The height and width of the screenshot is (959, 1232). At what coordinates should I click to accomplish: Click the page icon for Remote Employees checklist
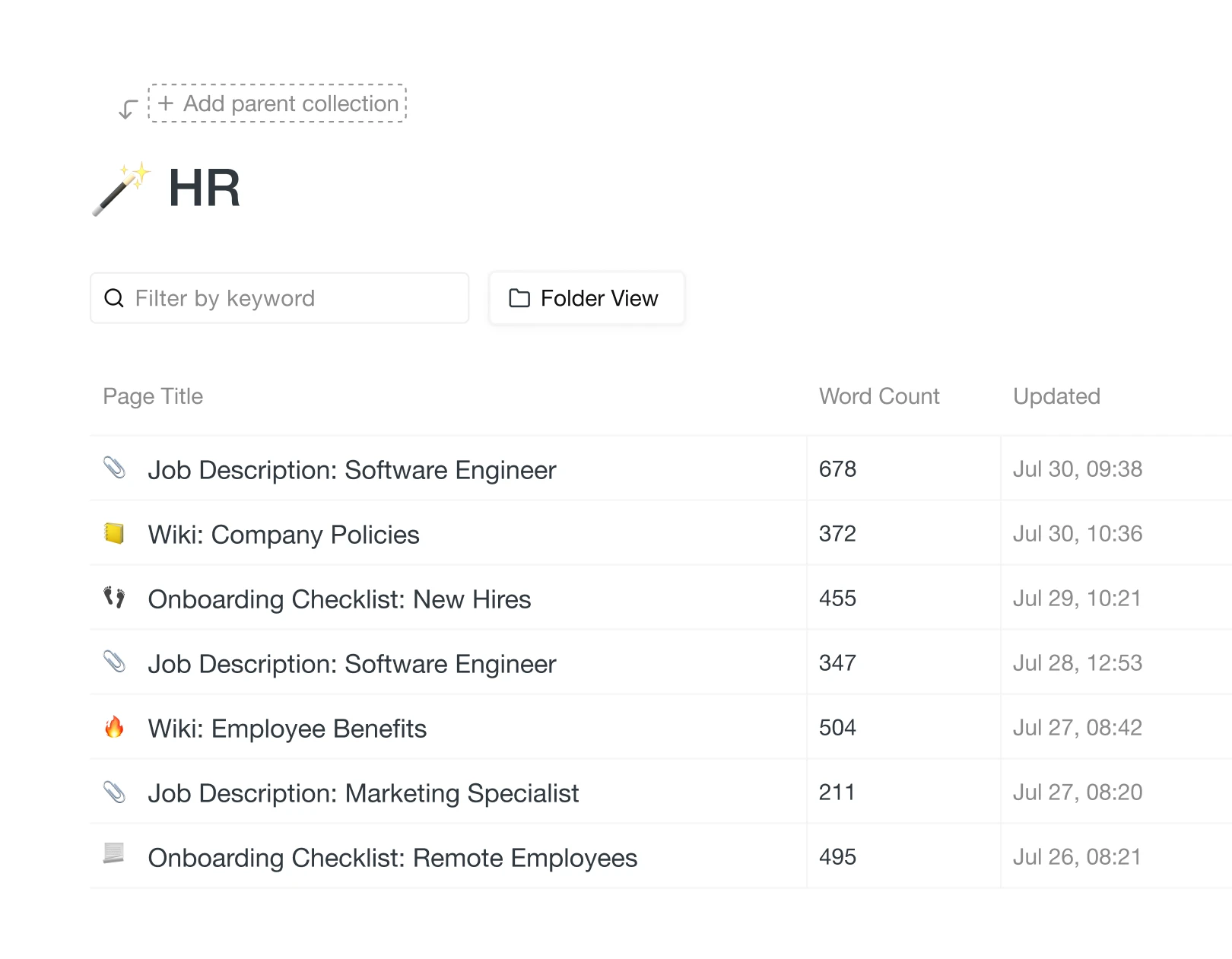[114, 854]
